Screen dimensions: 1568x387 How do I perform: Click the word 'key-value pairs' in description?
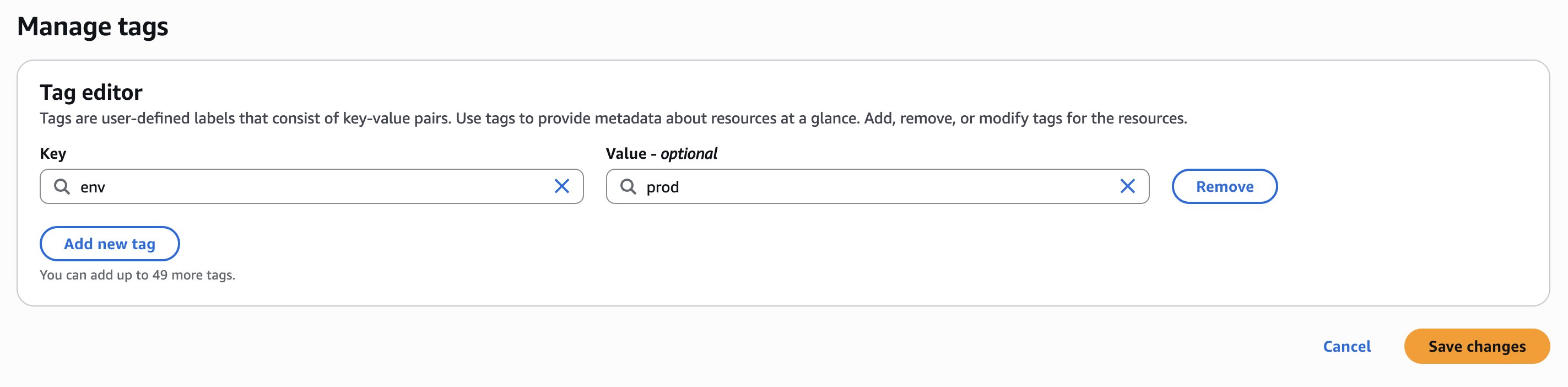coord(396,118)
